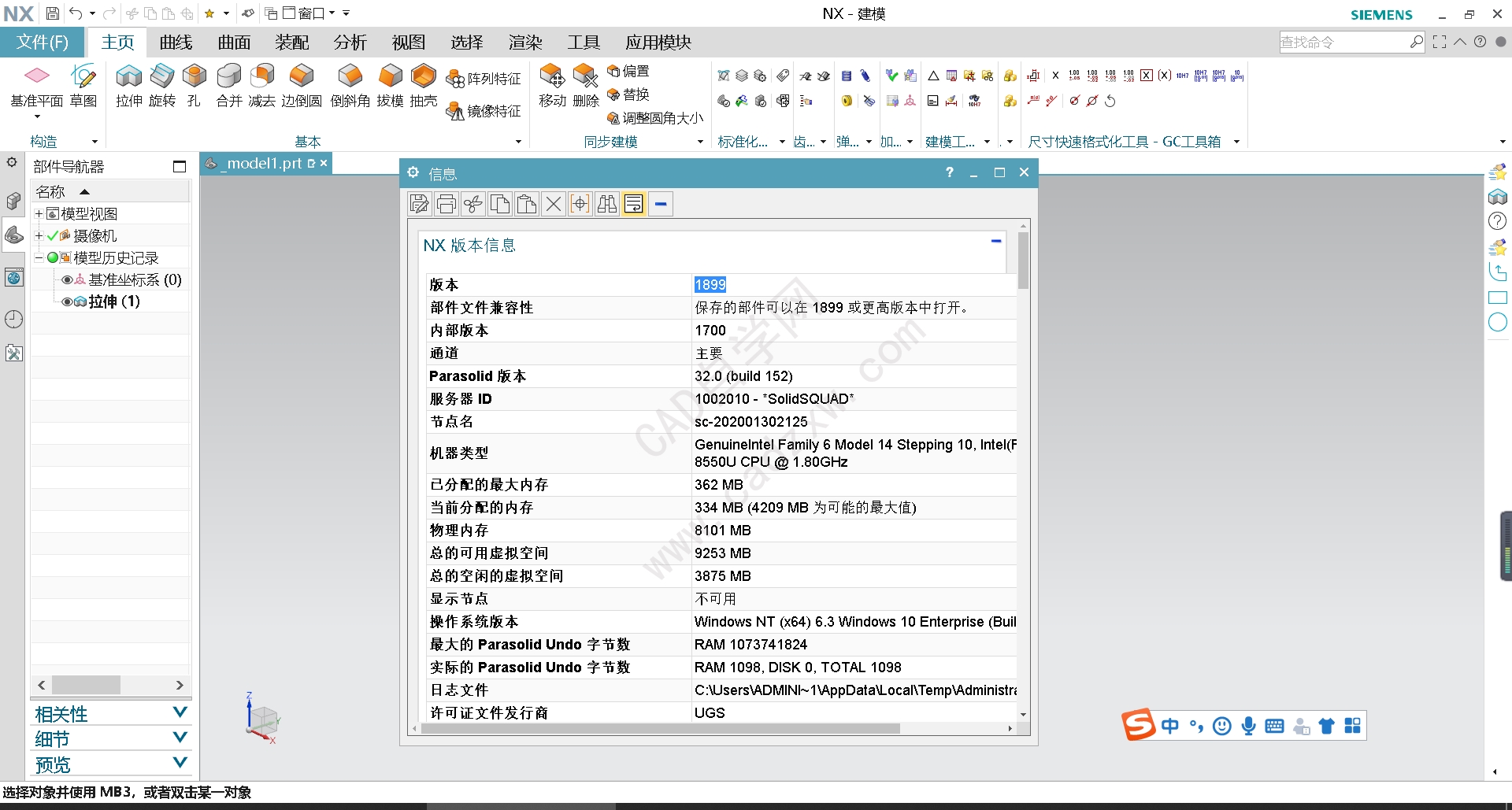Screen dimensions: 1512x810
Task: Open the 基准平面 dropdown arrow
Action: click(37, 117)
